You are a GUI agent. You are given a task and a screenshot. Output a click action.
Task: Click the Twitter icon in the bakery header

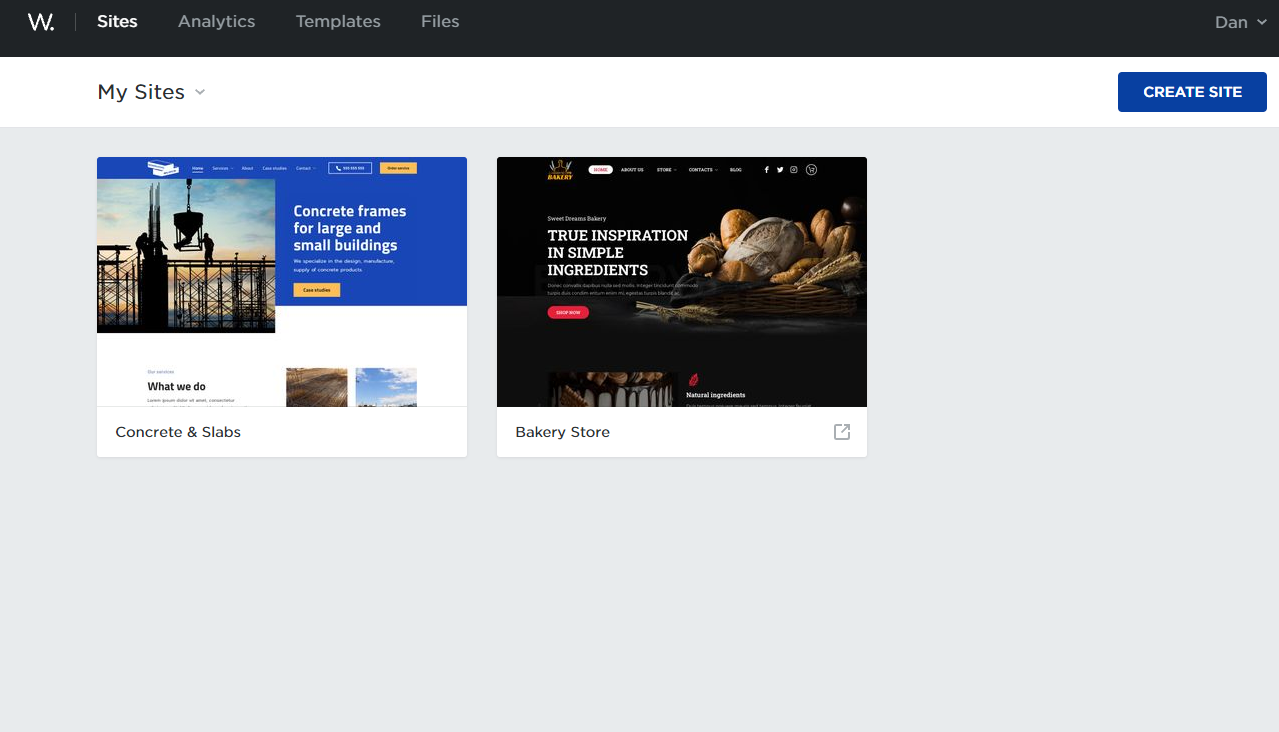click(780, 169)
